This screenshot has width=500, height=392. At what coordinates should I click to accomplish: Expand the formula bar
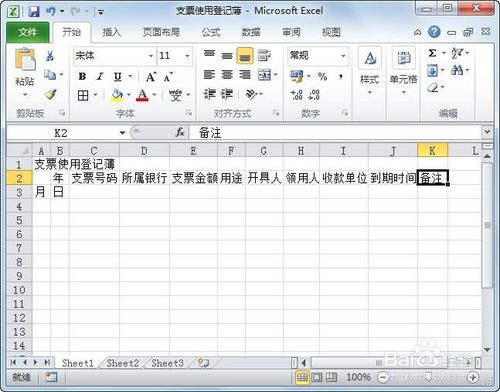(x=487, y=132)
